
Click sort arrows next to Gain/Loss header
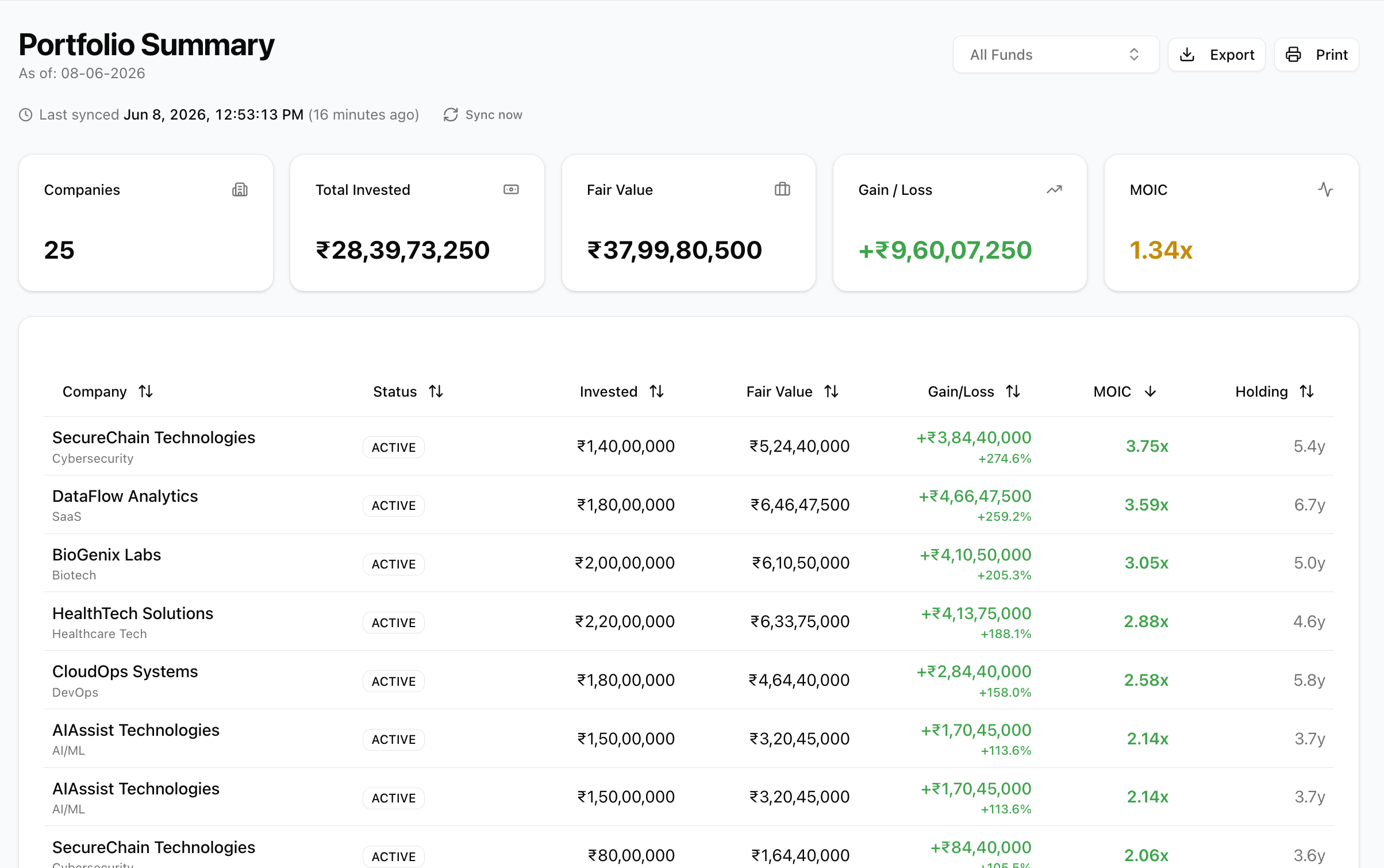(x=1013, y=391)
